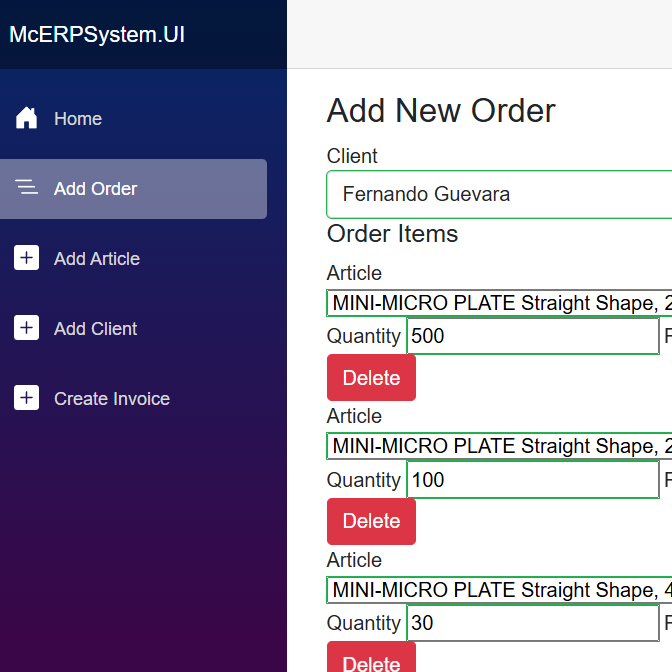Click the plus icon beside Add Article
This screenshot has height=672, width=672.
click(x=27, y=258)
